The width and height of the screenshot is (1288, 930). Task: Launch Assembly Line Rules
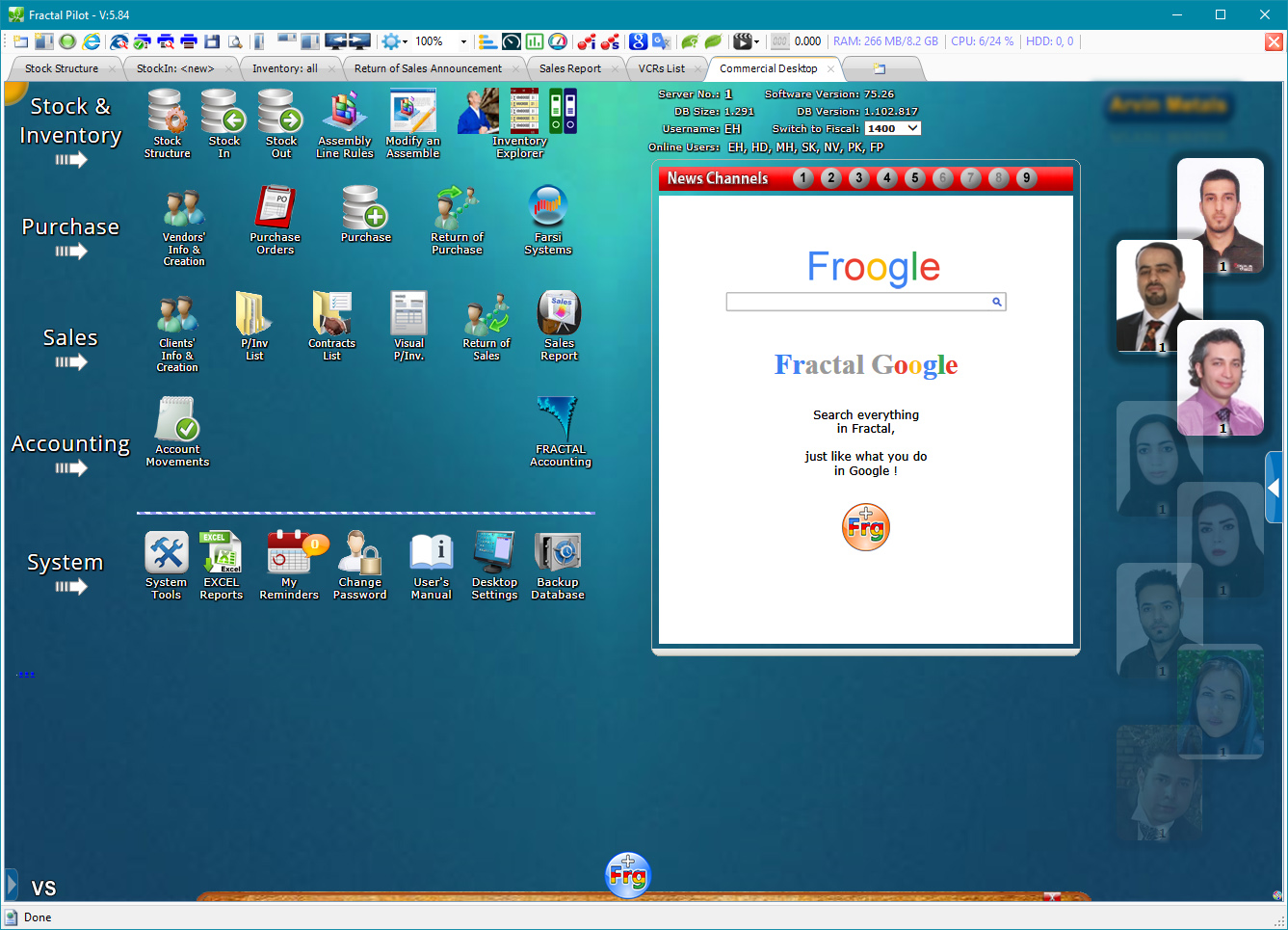345,123
